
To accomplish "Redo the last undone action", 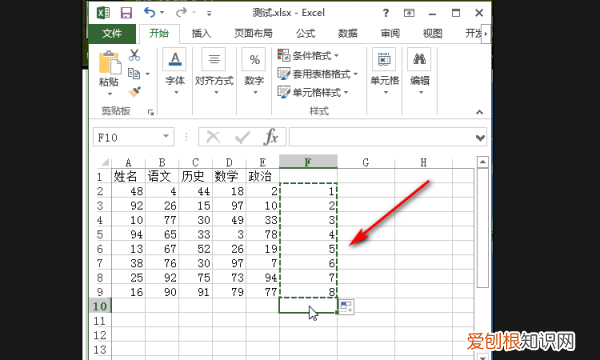I will 181,13.
